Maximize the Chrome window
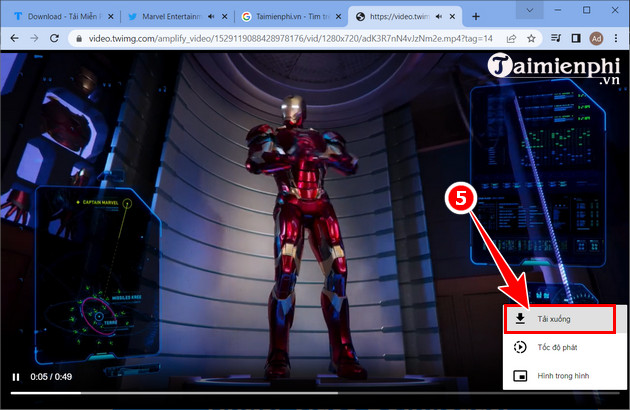The image size is (630, 410). [x=586, y=10]
